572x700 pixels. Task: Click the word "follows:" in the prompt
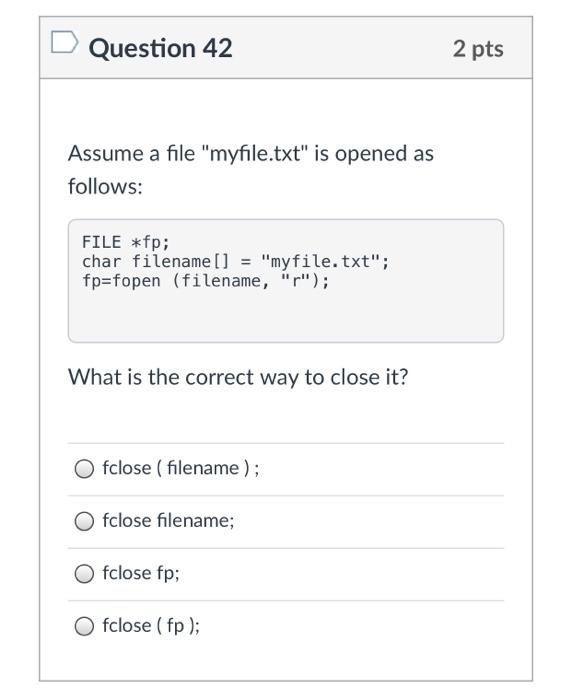coord(105,186)
